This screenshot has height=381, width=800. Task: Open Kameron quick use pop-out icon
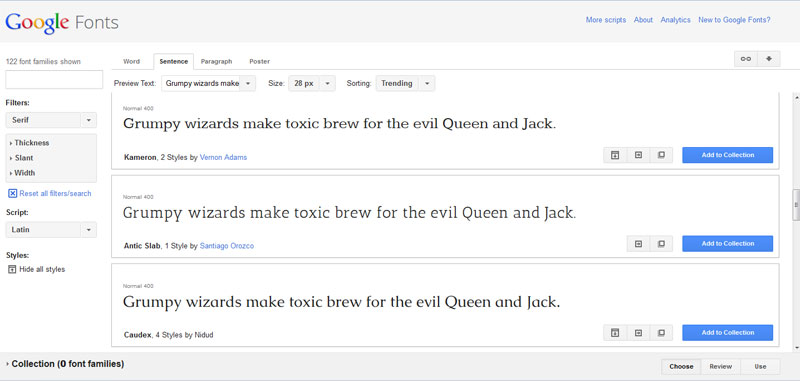(x=638, y=155)
